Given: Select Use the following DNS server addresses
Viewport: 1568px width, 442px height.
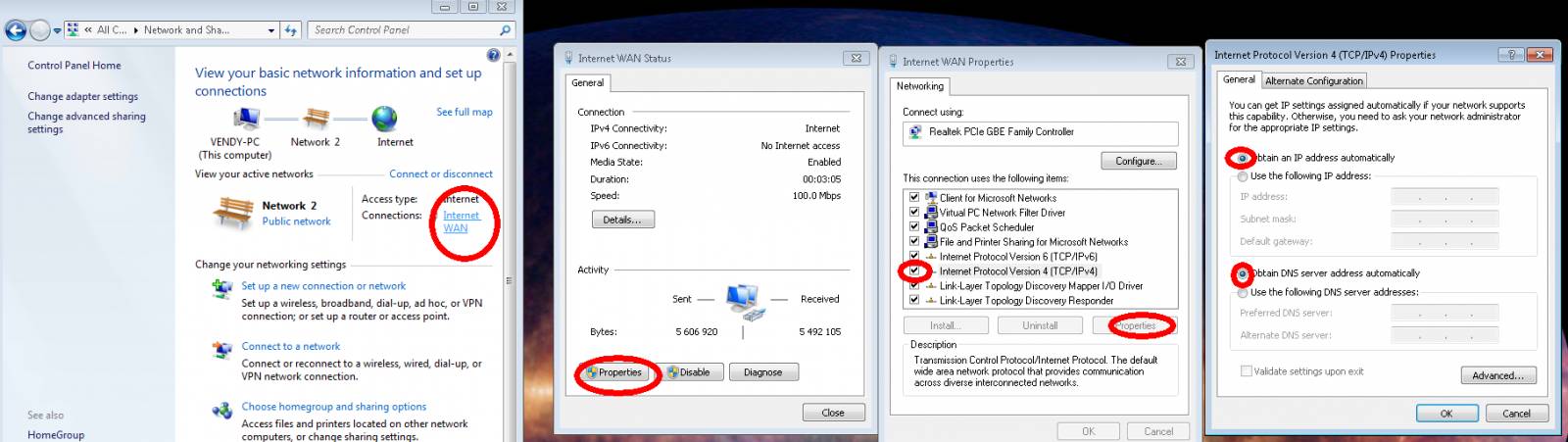Looking at the screenshot, I should coord(1243,292).
